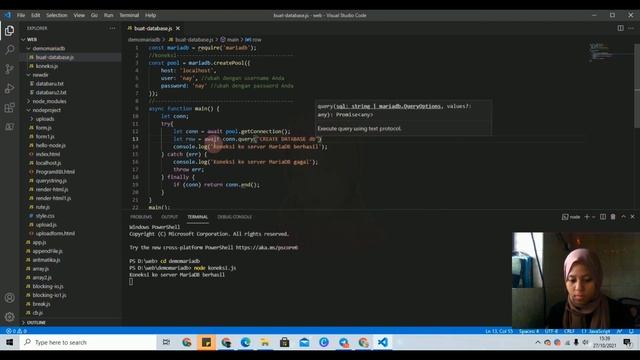Select the TERMINAL panel tab

198,217
